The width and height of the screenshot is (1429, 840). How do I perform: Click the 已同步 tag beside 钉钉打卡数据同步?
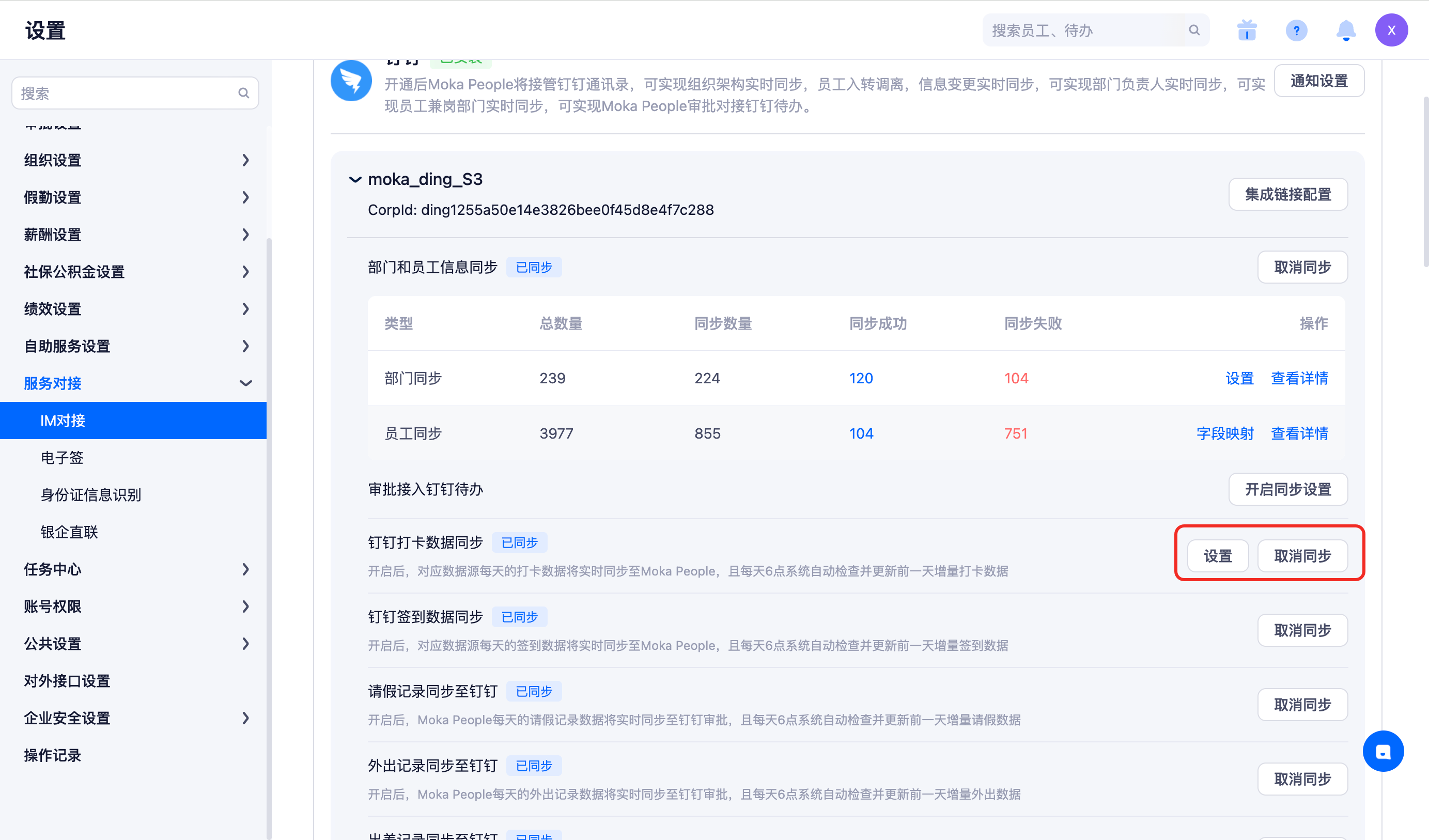519,543
